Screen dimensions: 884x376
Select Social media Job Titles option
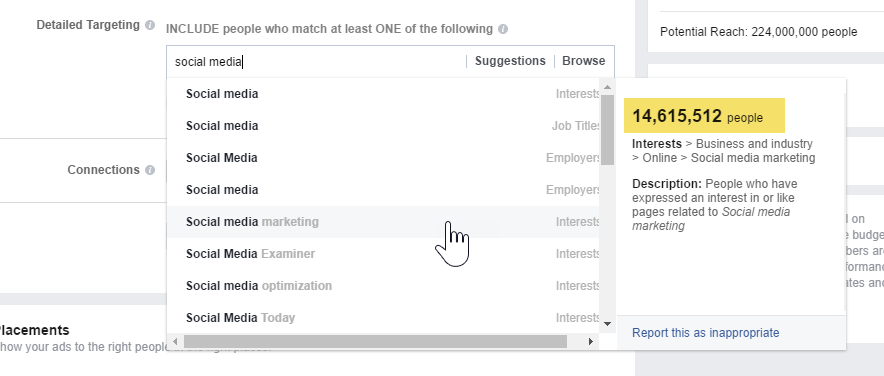(x=383, y=126)
